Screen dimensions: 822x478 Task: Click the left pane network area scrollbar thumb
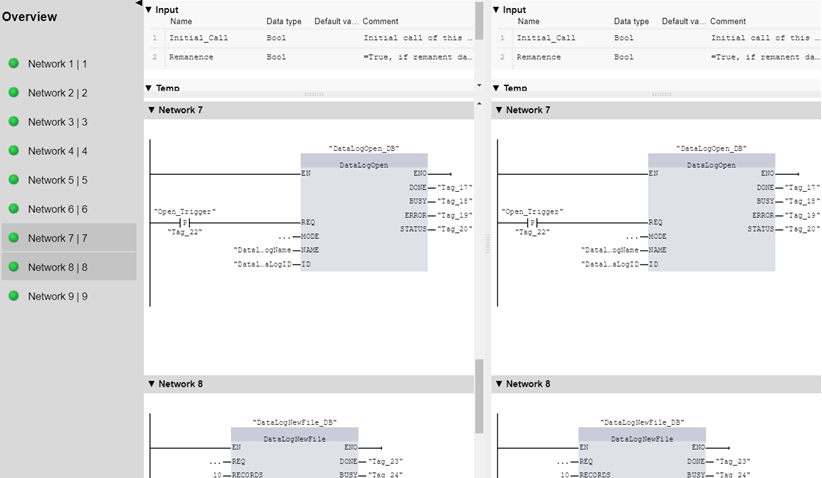pos(479,396)
